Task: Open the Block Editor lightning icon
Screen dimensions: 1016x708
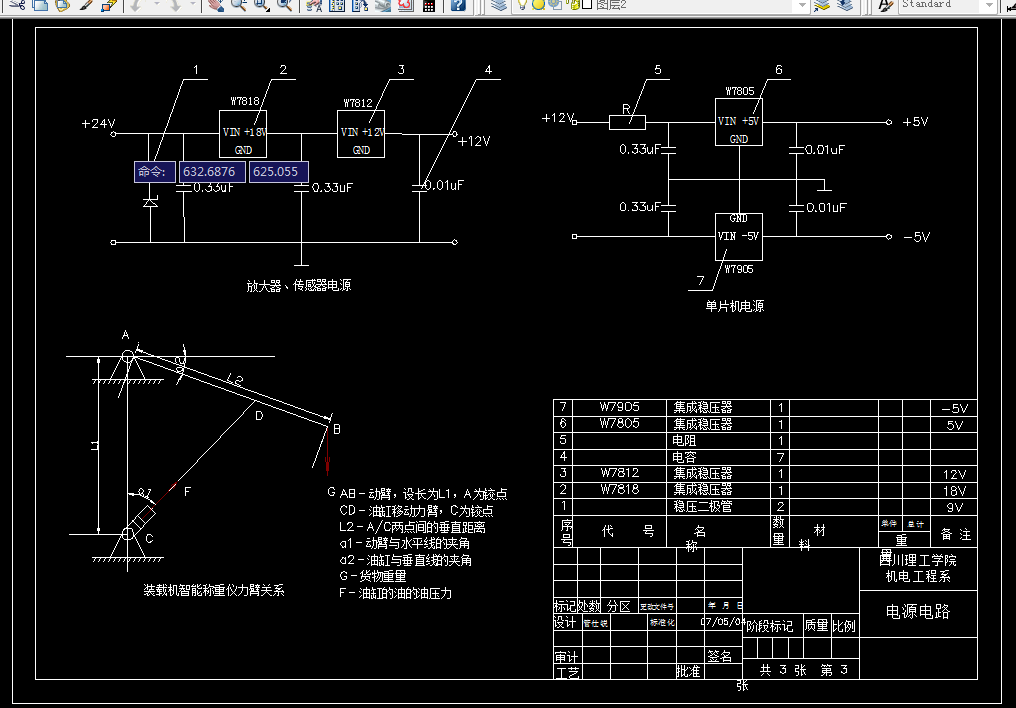Action: point(108,5)
